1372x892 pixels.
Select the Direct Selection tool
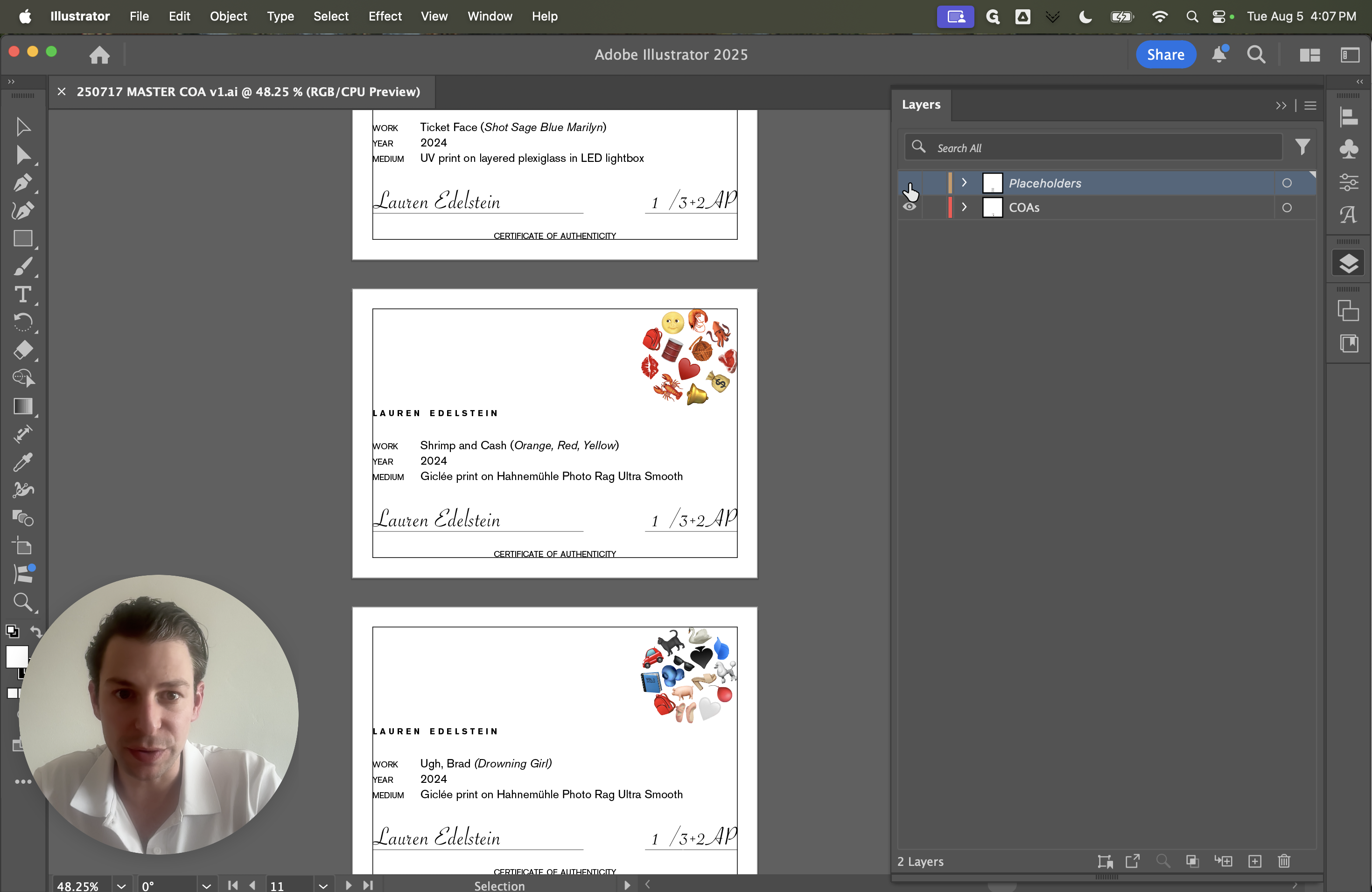(23, 155)
